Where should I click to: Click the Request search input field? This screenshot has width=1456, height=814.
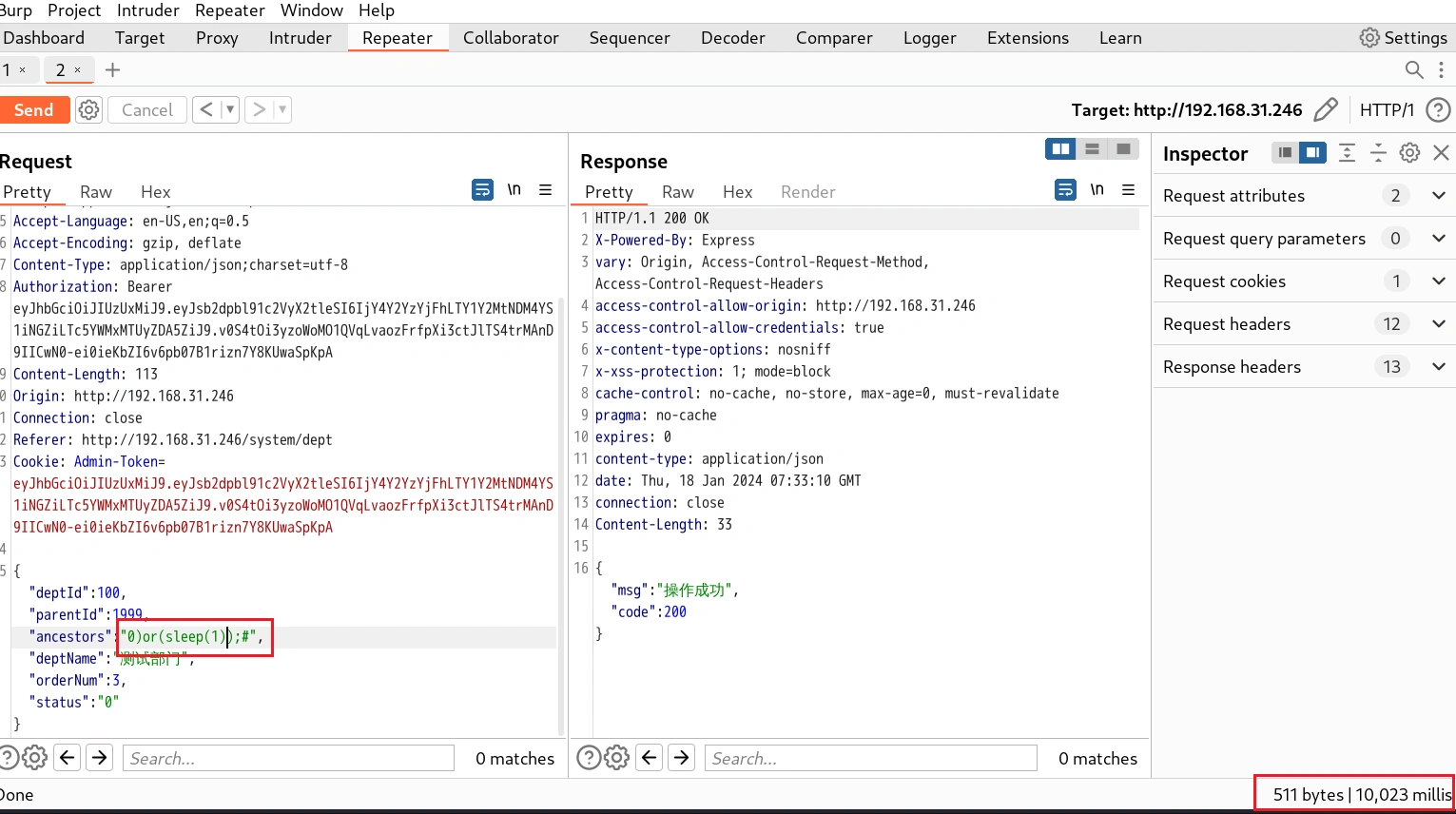[288, 758]
